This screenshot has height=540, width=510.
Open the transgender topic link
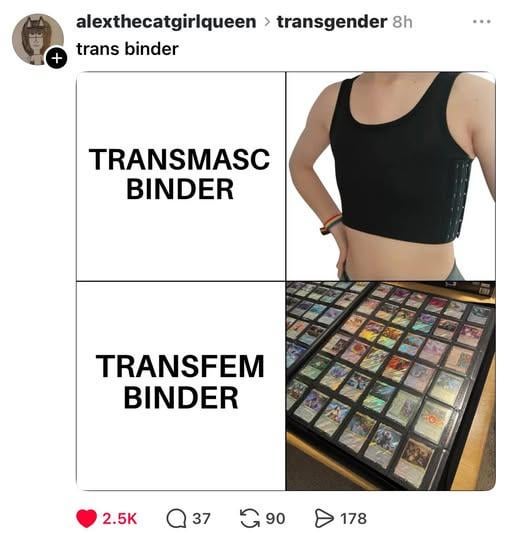(x=332, y=22)
